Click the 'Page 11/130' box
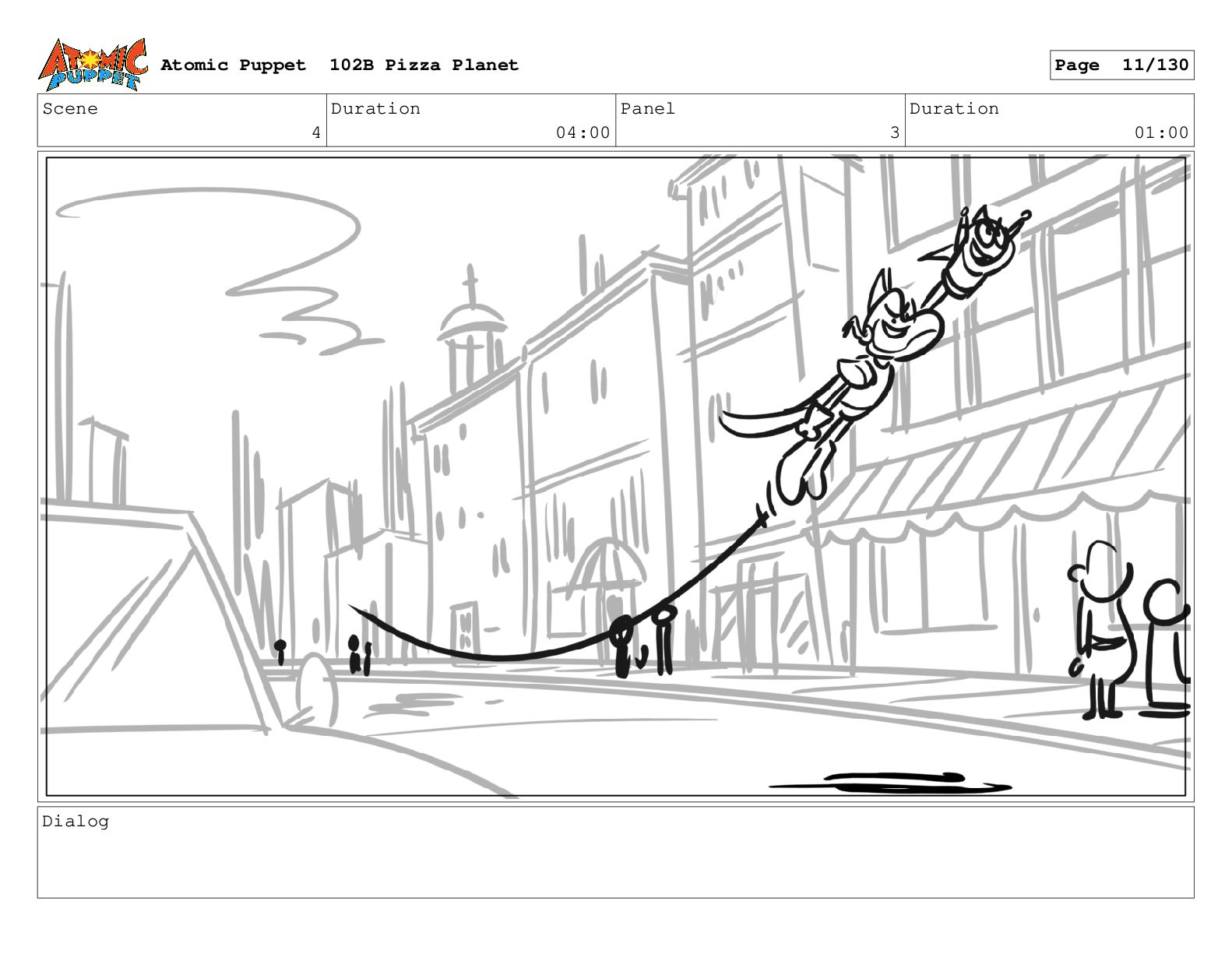The height and width of the screenshot is (954, 1232). click(1121, 65)
